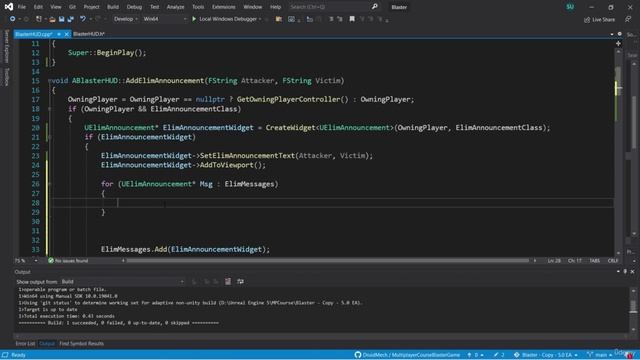Viewport: 640px width, 360px height.
Task: Click the Open File folder icon
Action: pos(52,19)
